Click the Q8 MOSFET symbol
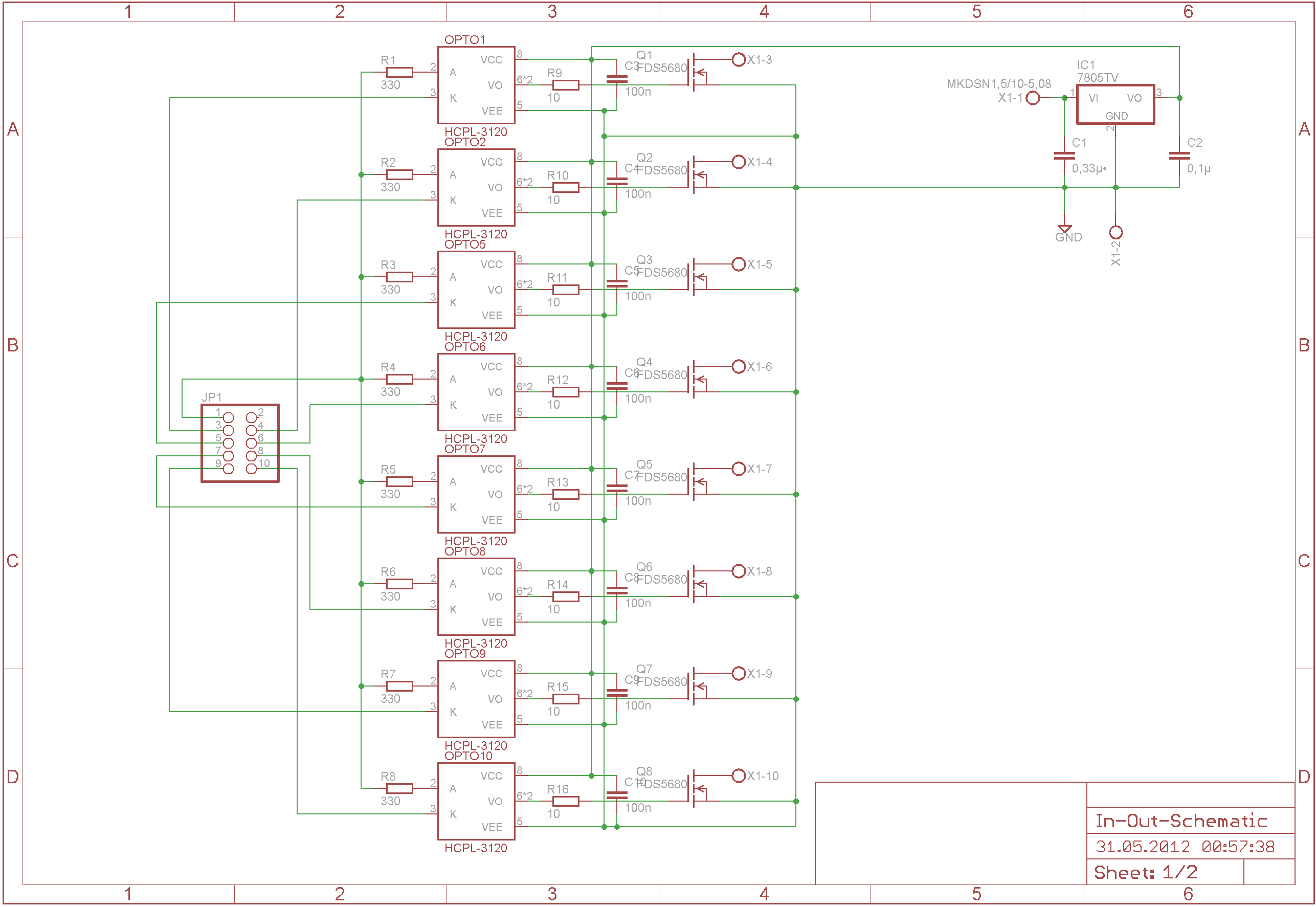1316x907 pixels. click(696, 789)
